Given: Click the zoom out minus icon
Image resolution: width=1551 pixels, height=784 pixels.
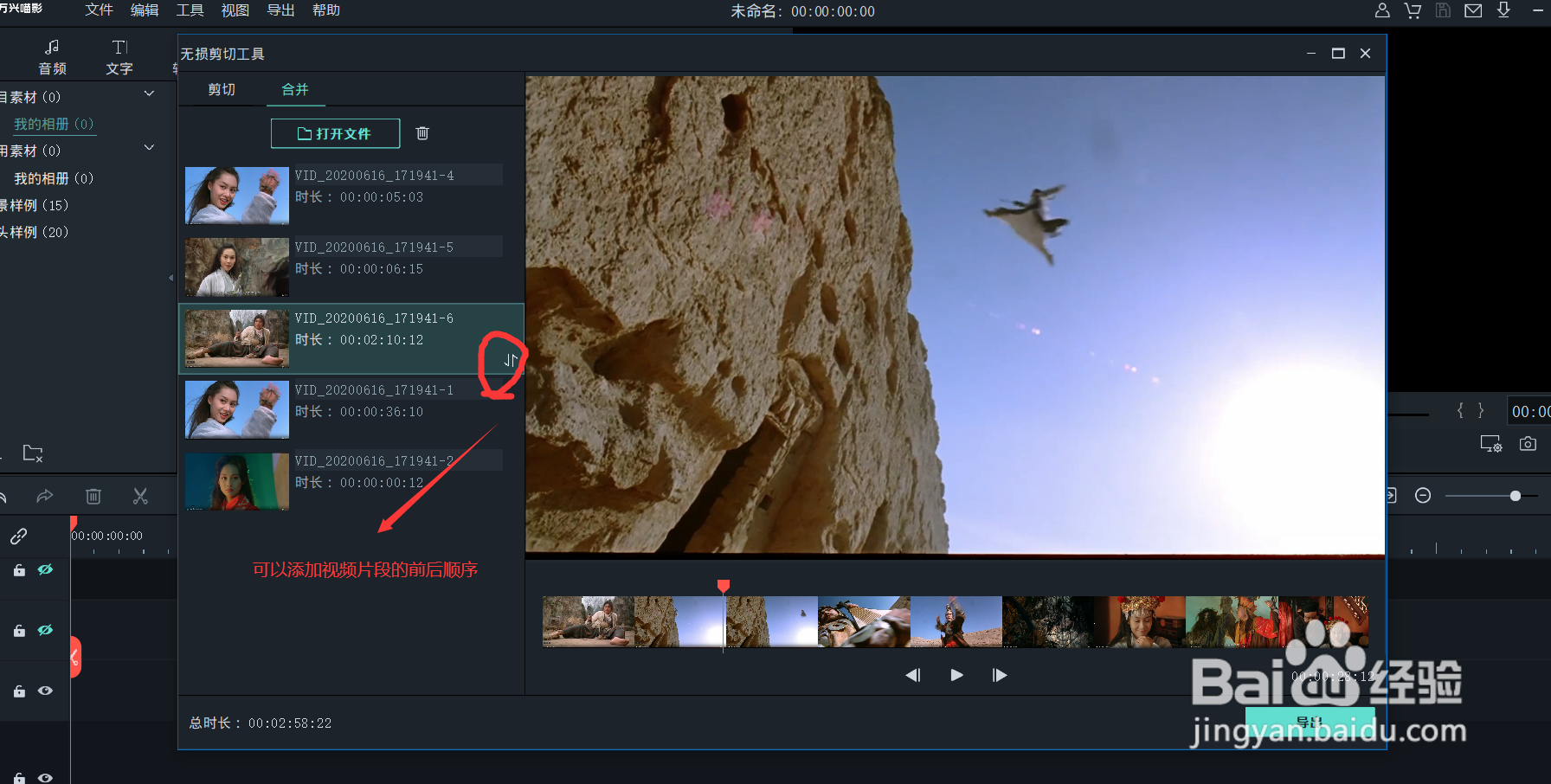Looking at the screenshot, I should point(1423,495).
